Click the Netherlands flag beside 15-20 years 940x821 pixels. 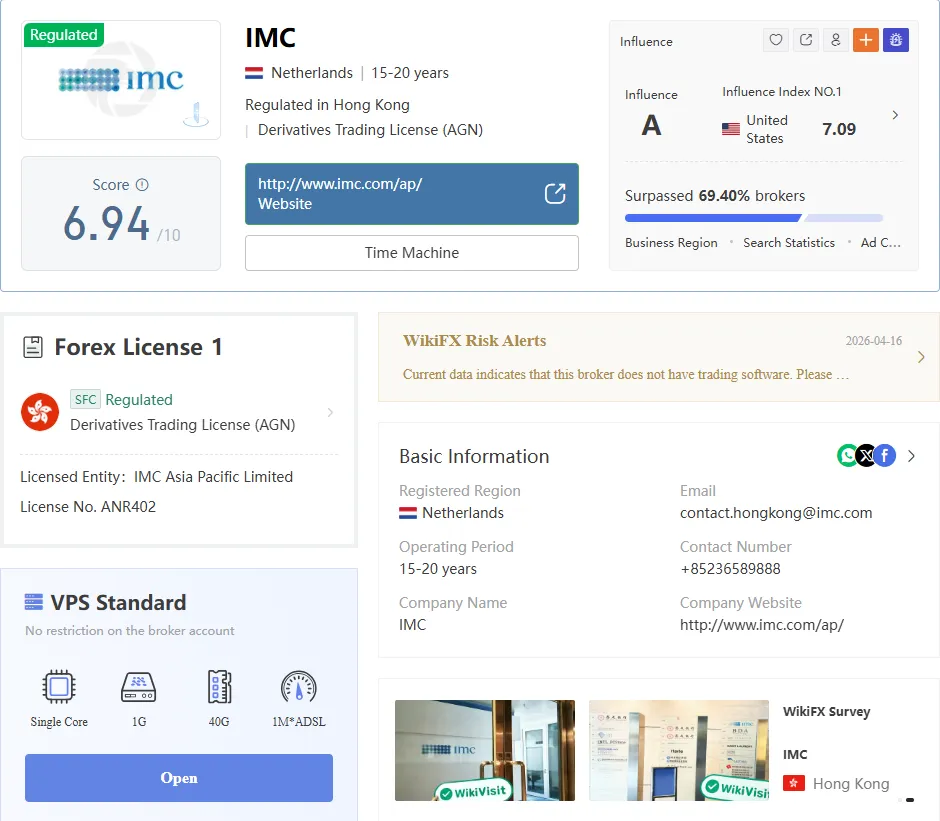254,73
